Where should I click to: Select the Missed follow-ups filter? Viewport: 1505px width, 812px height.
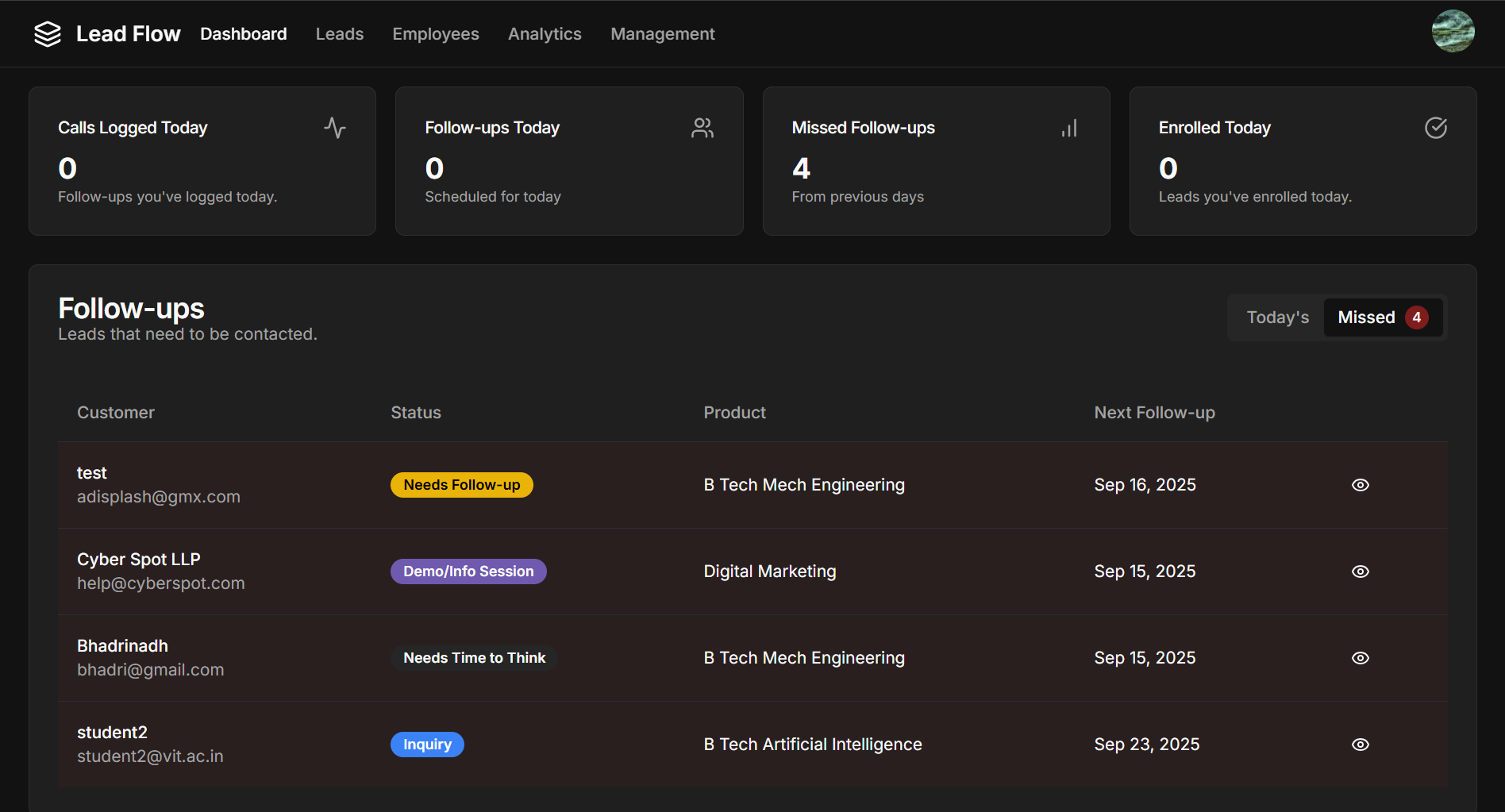tap(1383, 317)
